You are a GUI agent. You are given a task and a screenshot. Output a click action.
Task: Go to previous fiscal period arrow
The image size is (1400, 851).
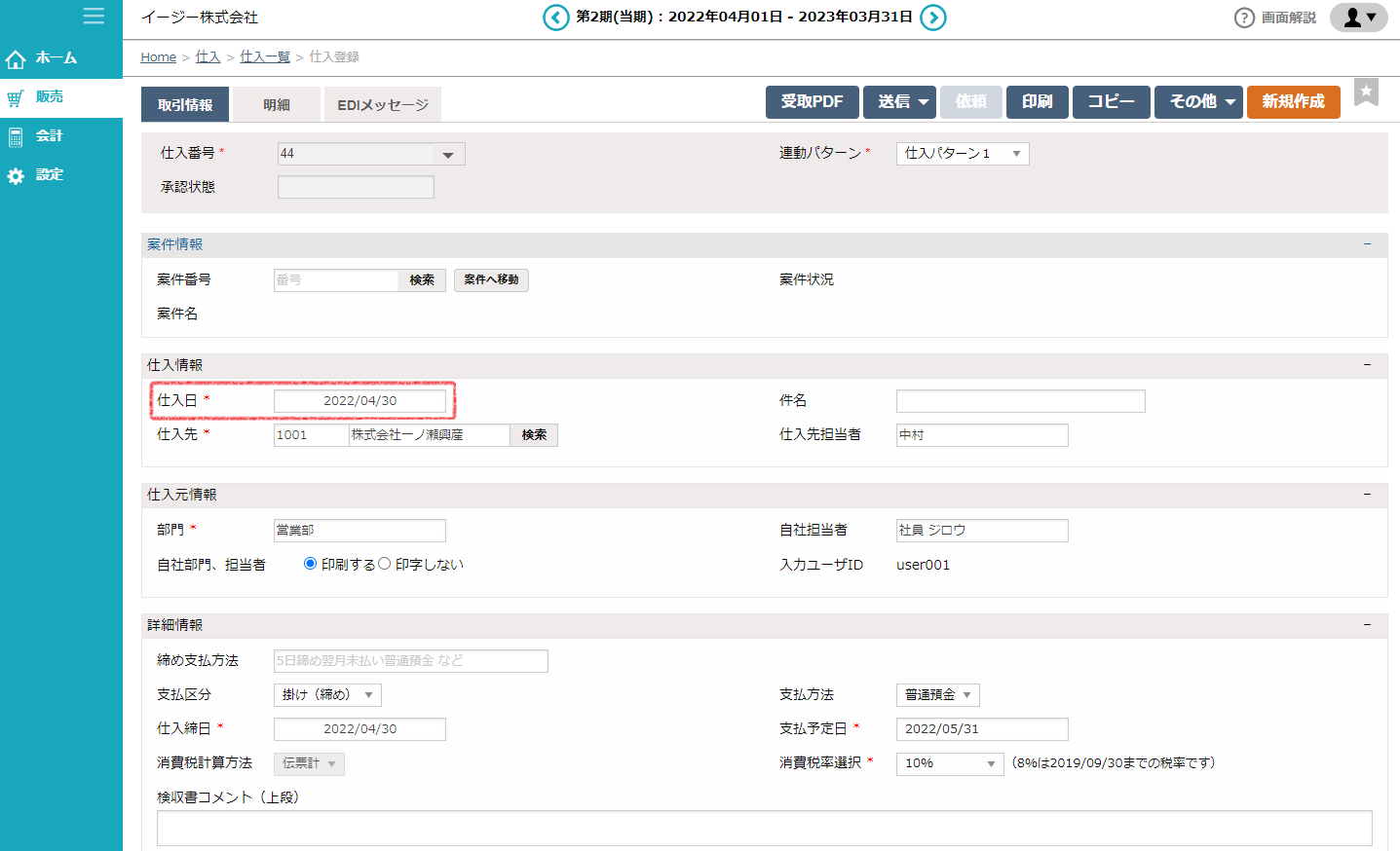556,18
